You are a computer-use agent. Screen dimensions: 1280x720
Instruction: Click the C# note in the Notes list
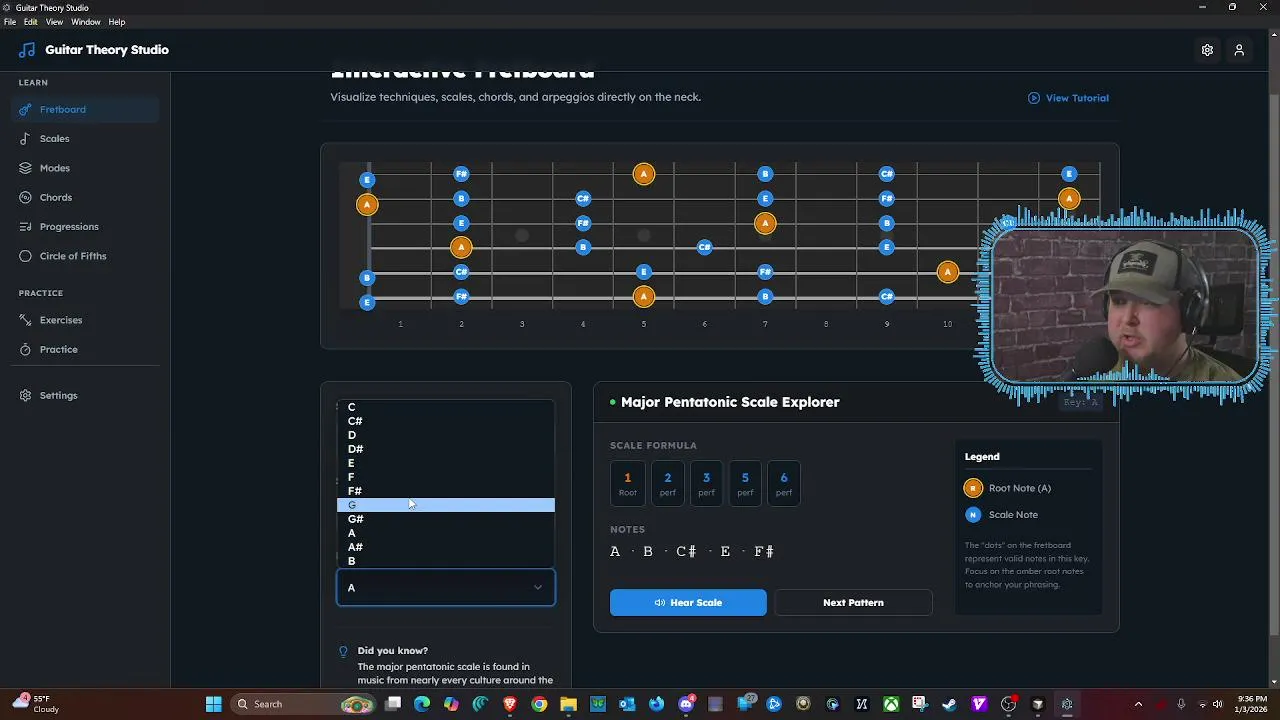(x=686, y=552)
